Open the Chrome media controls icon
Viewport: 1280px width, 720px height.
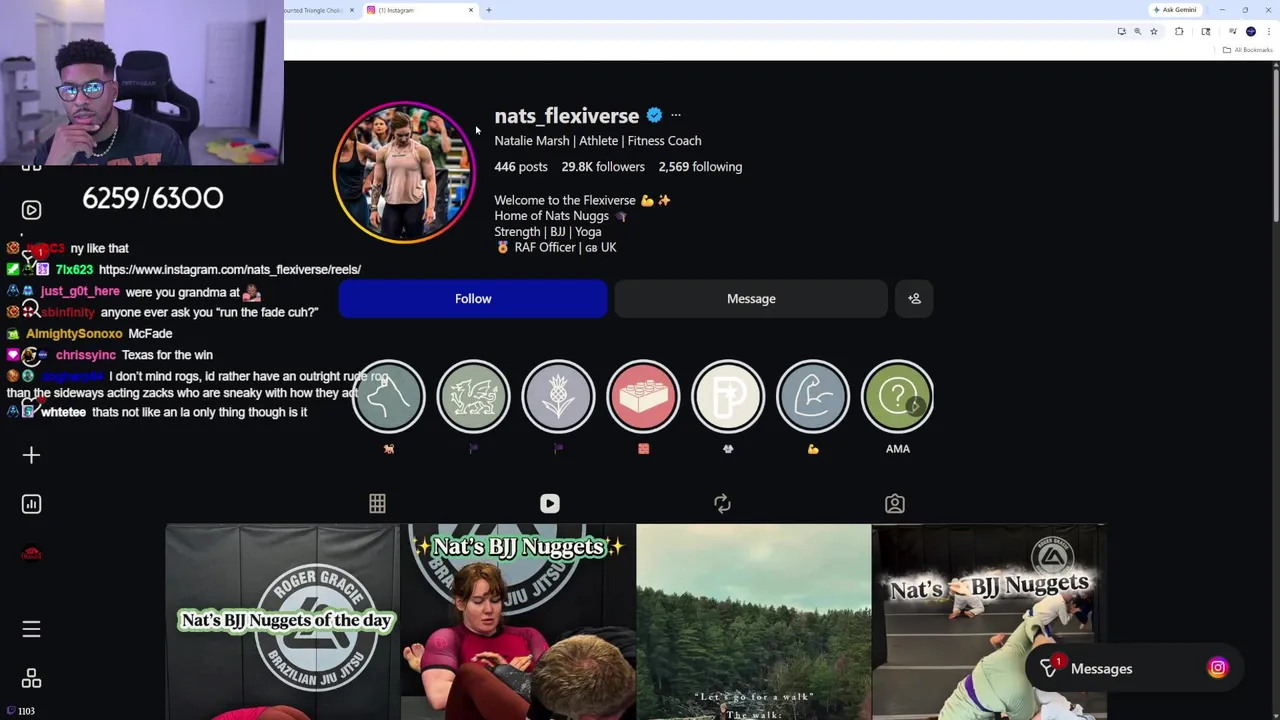tap(1232, 32)
